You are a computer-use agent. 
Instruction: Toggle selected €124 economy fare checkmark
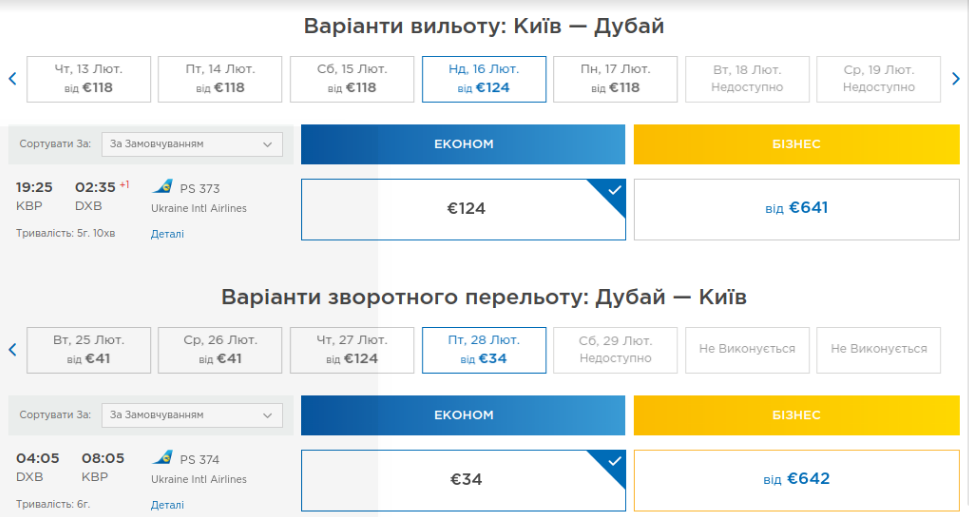coord(613,190)
